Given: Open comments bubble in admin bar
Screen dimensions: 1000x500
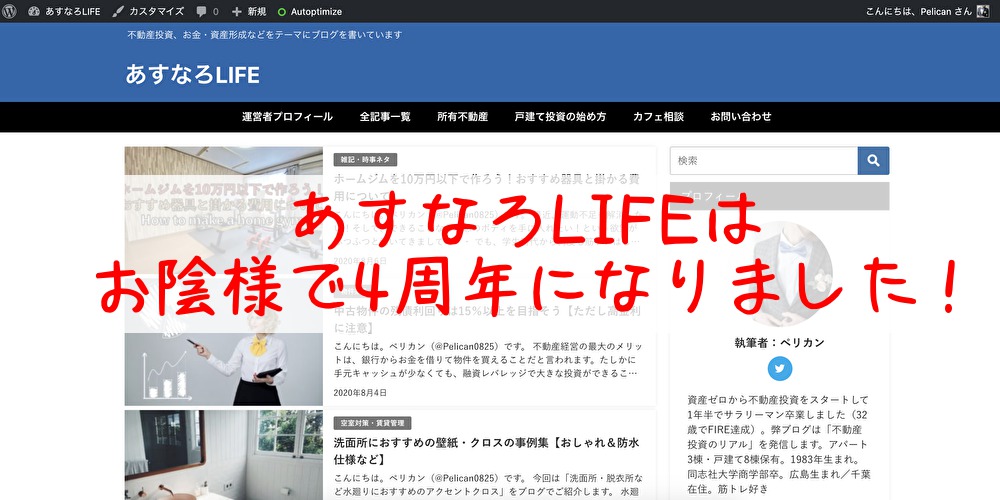Looking at the screenshot, I should coord(207,11).
